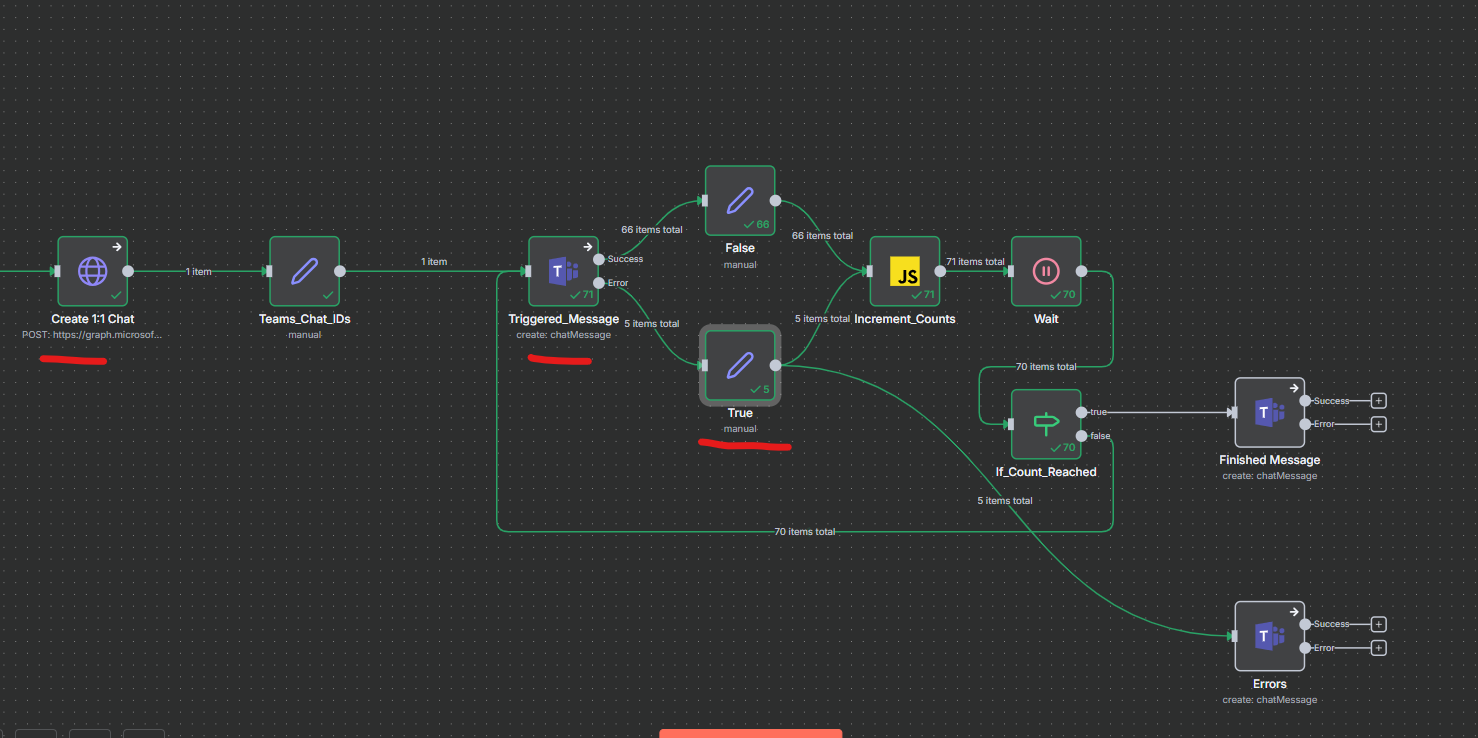Viewport: 1478px width, 738px height.
Task: Click the 'Finished Message' node label
Action: click(1270, 460)
